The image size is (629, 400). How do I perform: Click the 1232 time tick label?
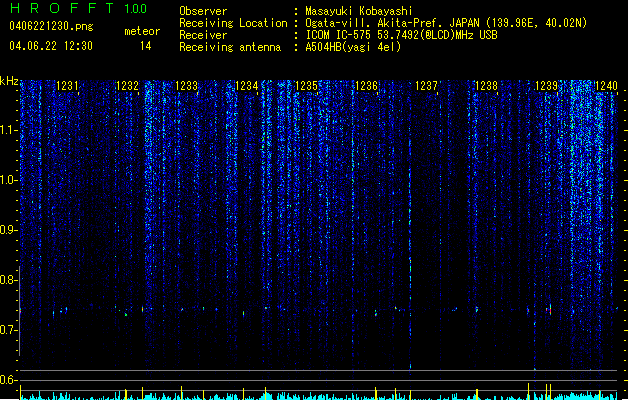127,86
